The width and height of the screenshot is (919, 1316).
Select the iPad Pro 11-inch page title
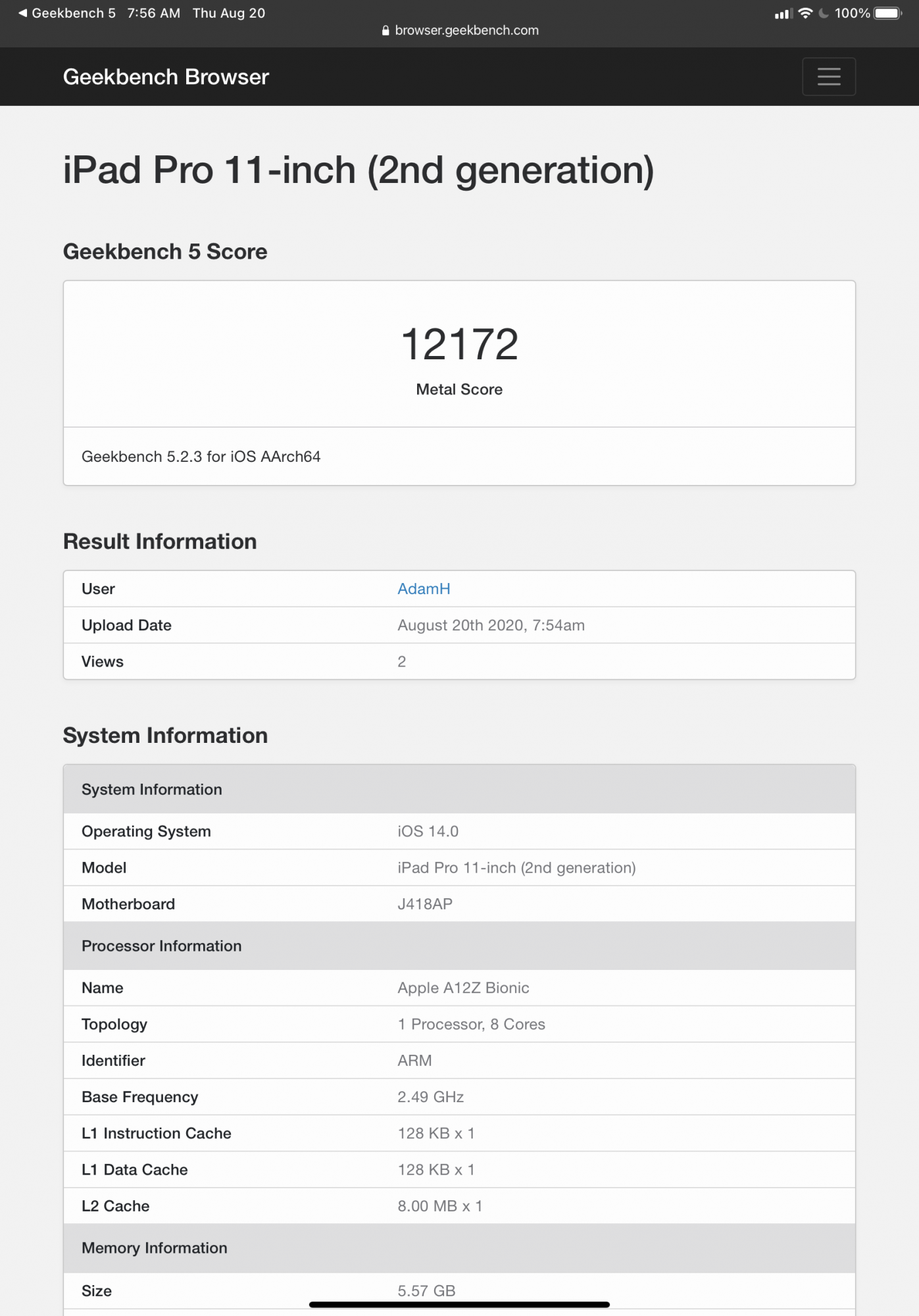pyautogui.click(x=359, y=170)
